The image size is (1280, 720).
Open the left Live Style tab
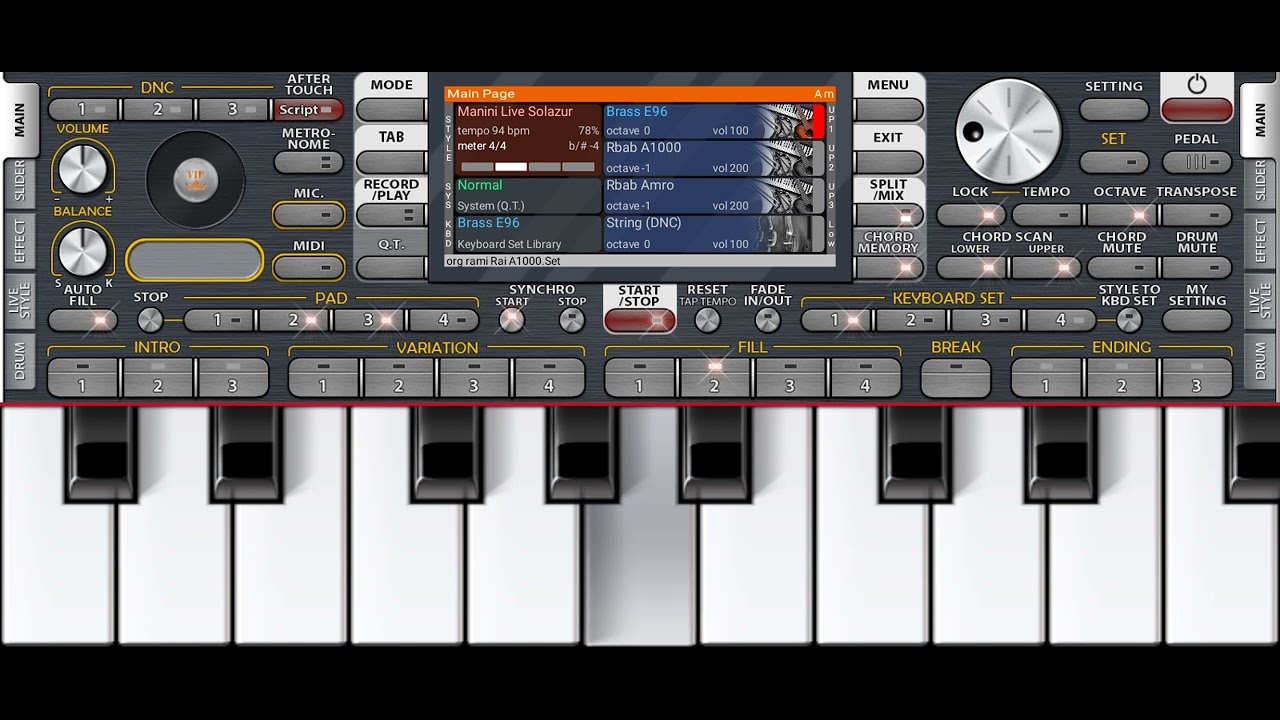[x=20, y=300]
